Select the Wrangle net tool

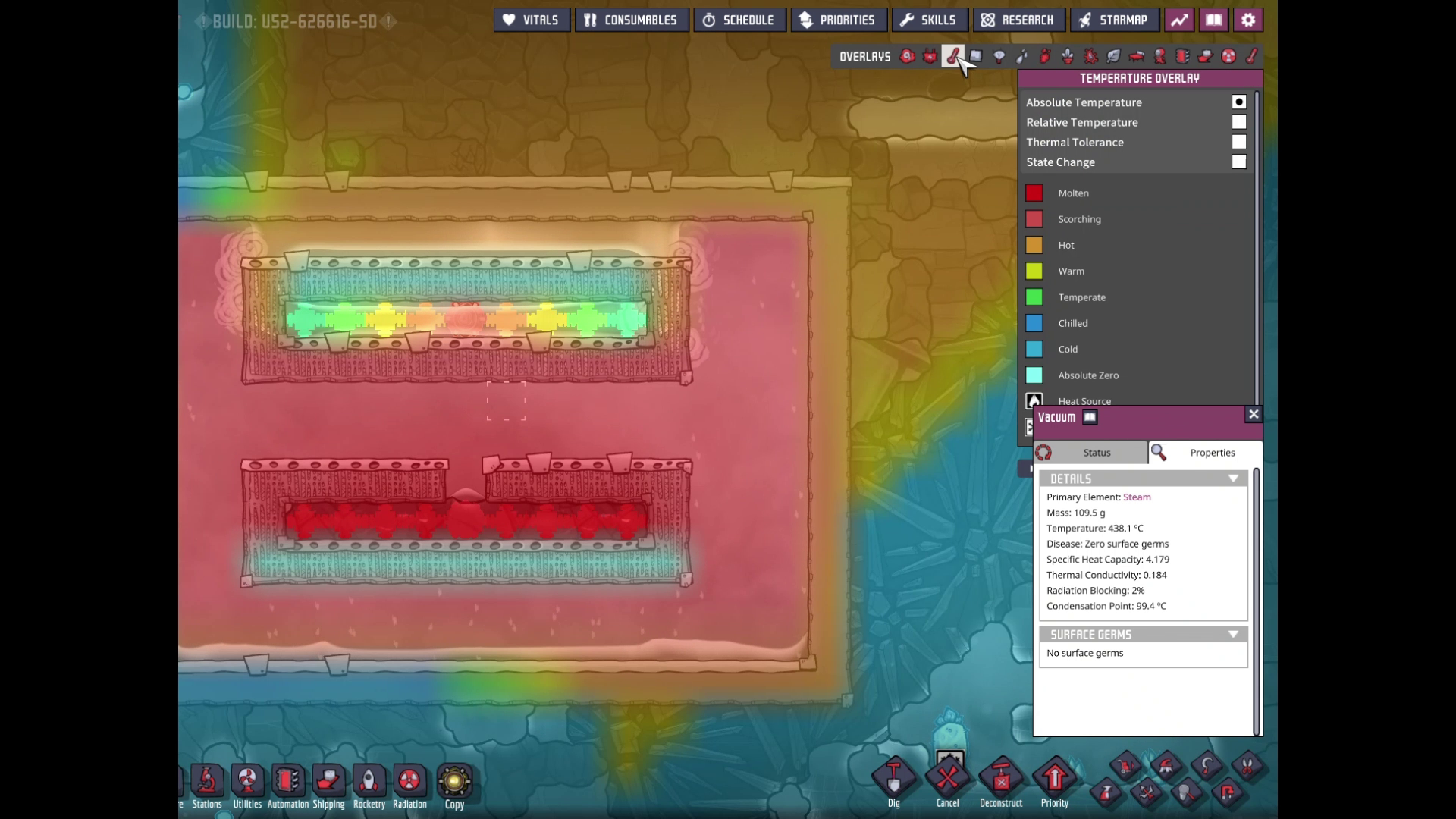[x=1187, y=793]
